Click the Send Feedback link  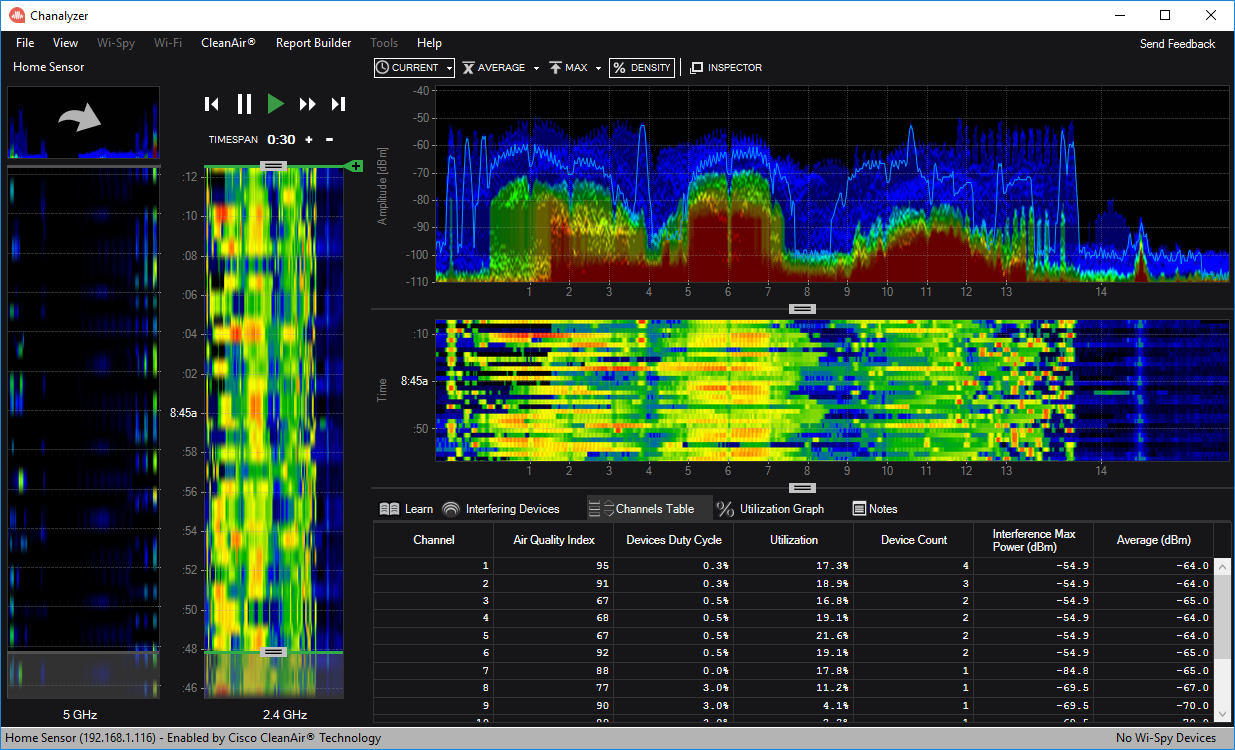(x=1177, y=44)
